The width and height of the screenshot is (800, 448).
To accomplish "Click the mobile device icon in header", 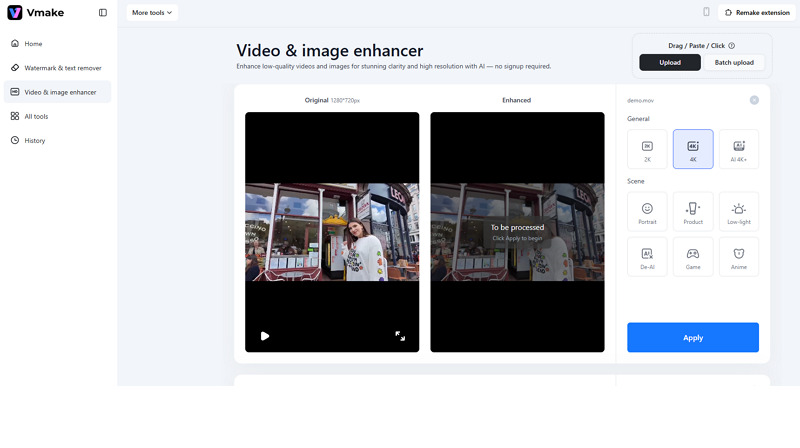I will pos(706,12).
